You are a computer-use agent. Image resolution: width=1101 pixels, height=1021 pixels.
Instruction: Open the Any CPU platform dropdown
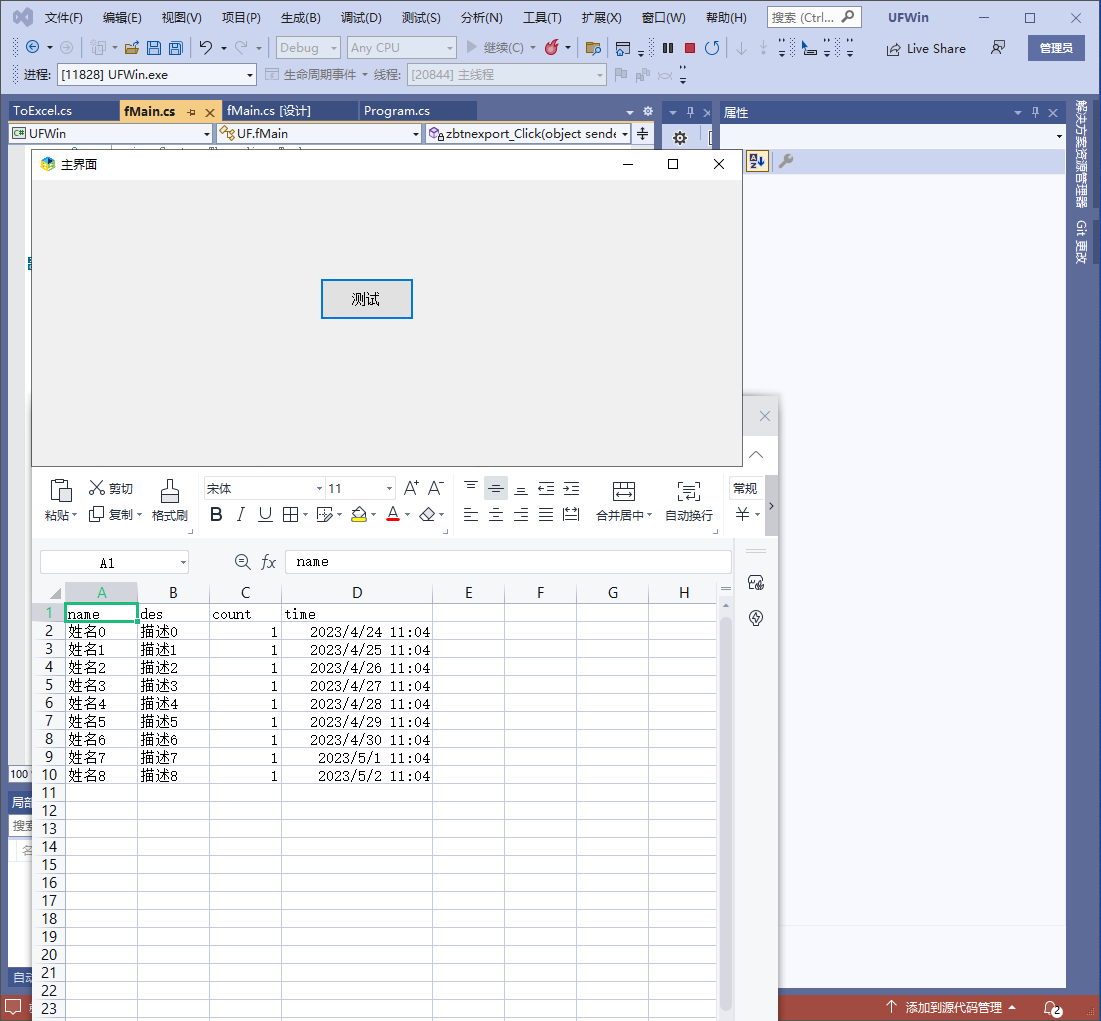point(402,48)
